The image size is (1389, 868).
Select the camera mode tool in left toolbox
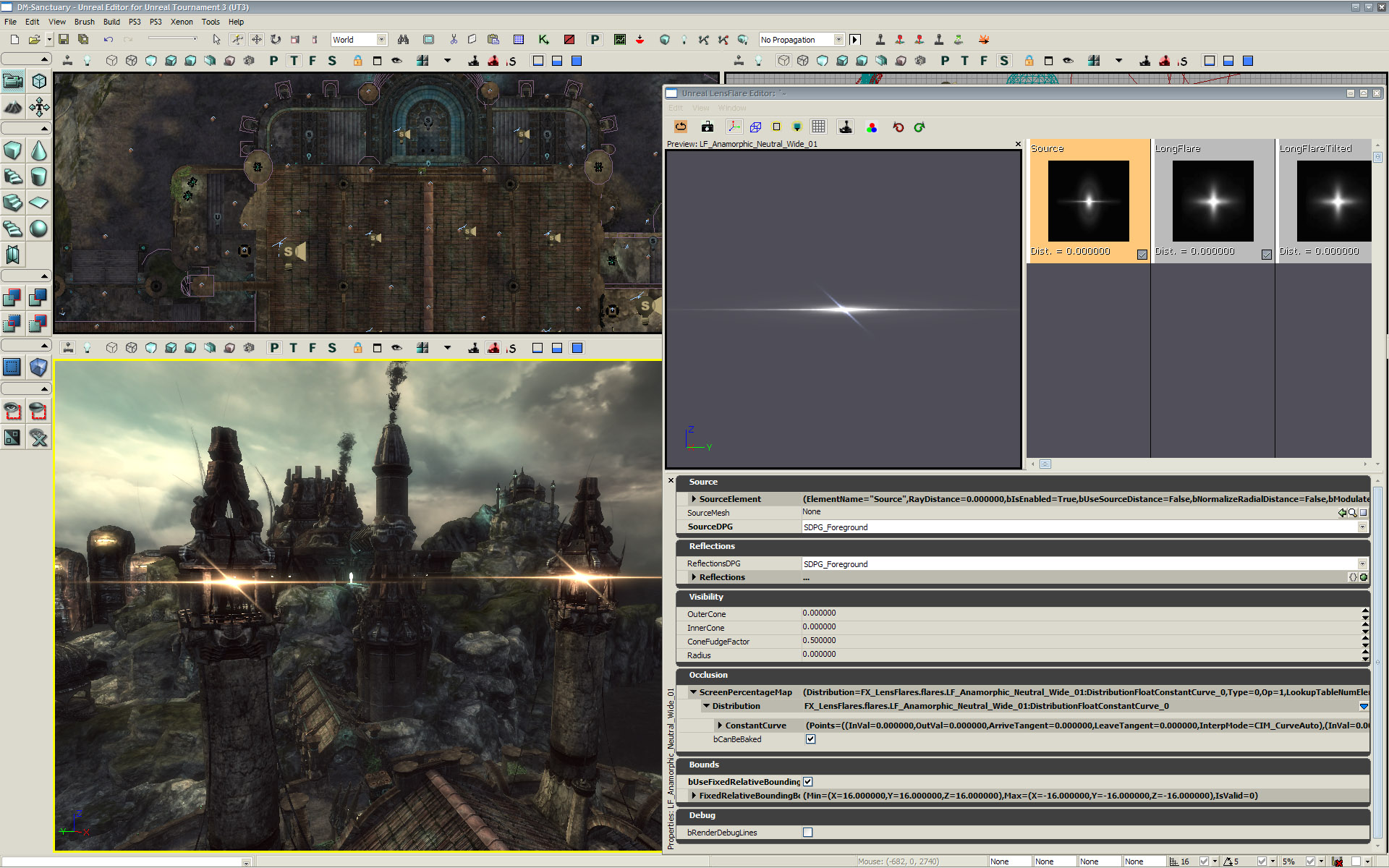[13, 81]
